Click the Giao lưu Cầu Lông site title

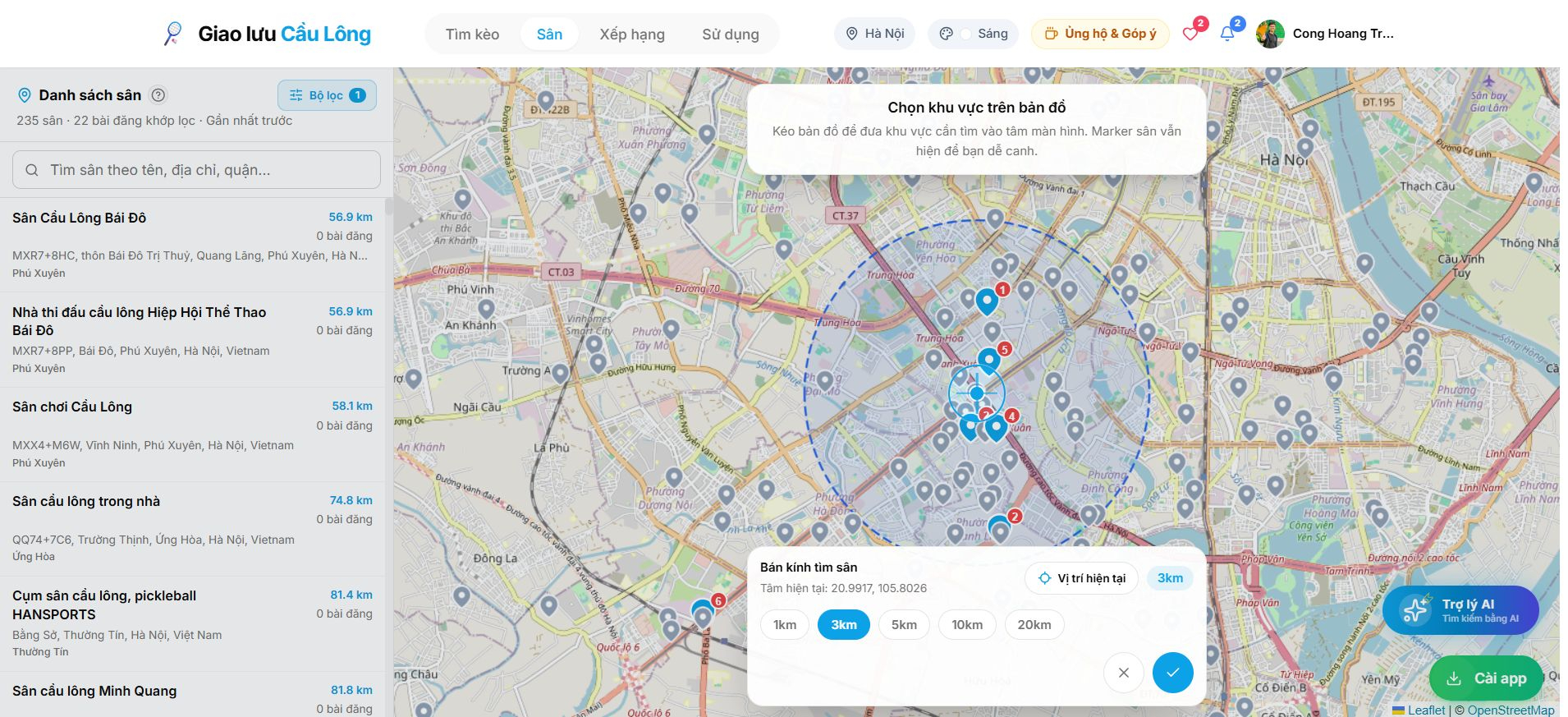pos(284,34)
